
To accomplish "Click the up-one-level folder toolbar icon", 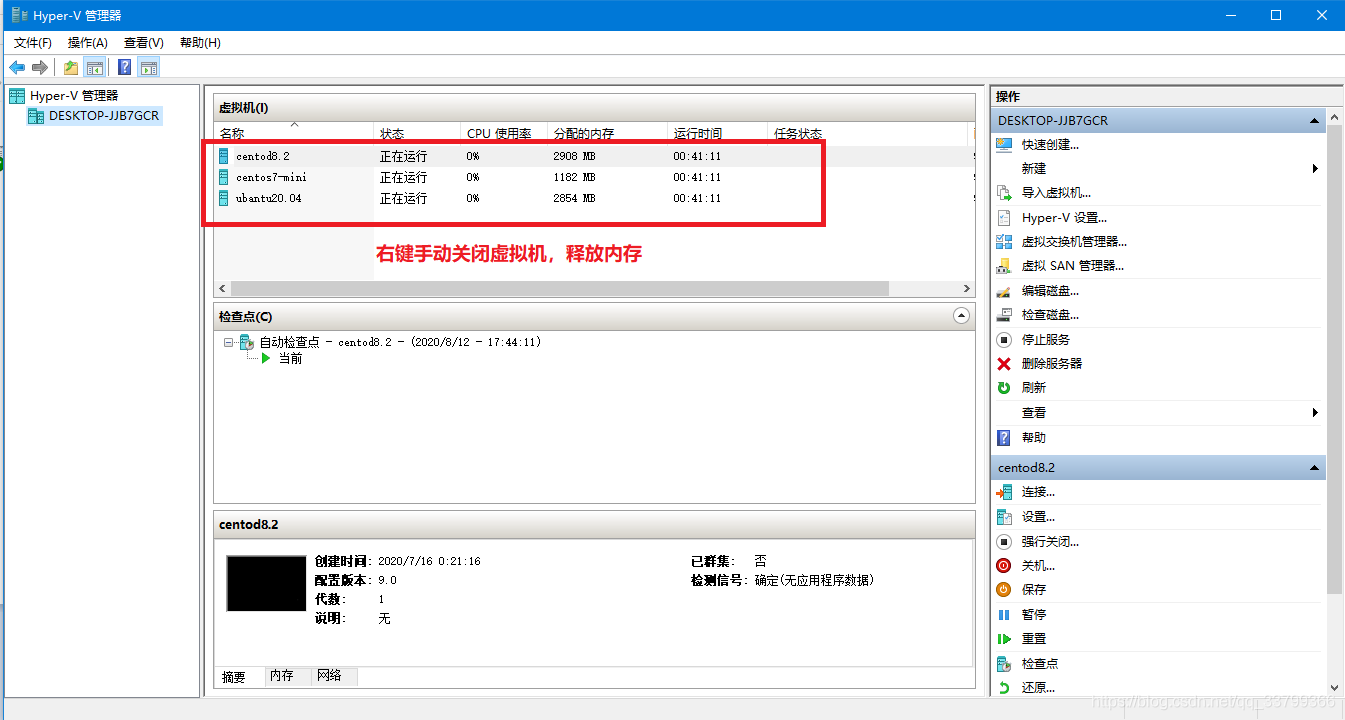I will coord(71,67).
